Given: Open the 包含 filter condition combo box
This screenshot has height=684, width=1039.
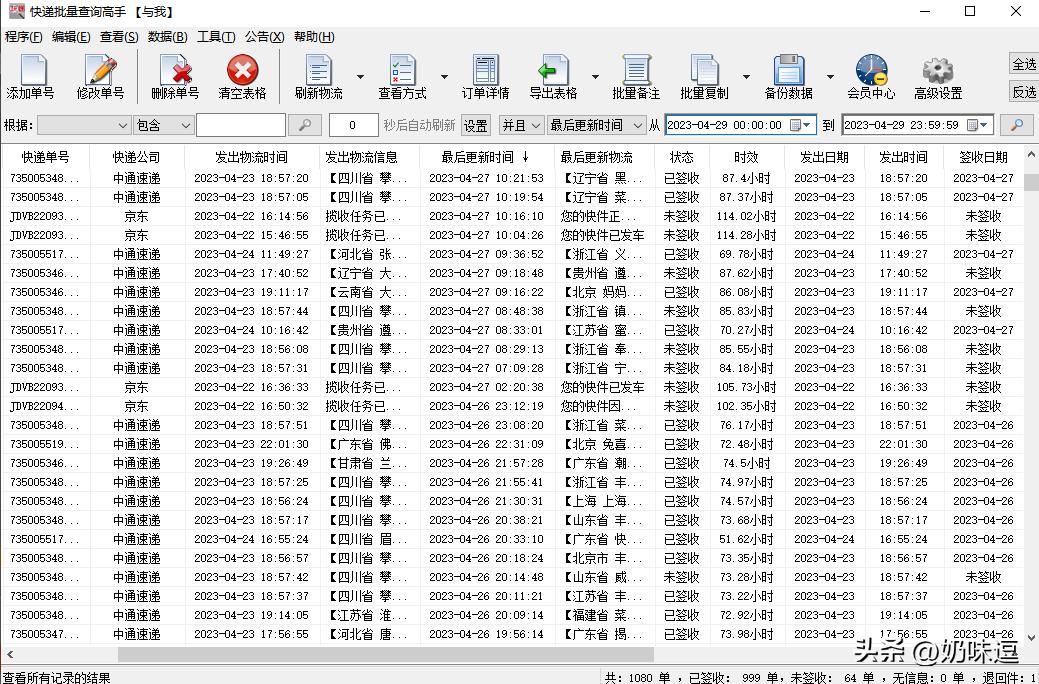Looking at the screenshot, I should pos(162,125).
